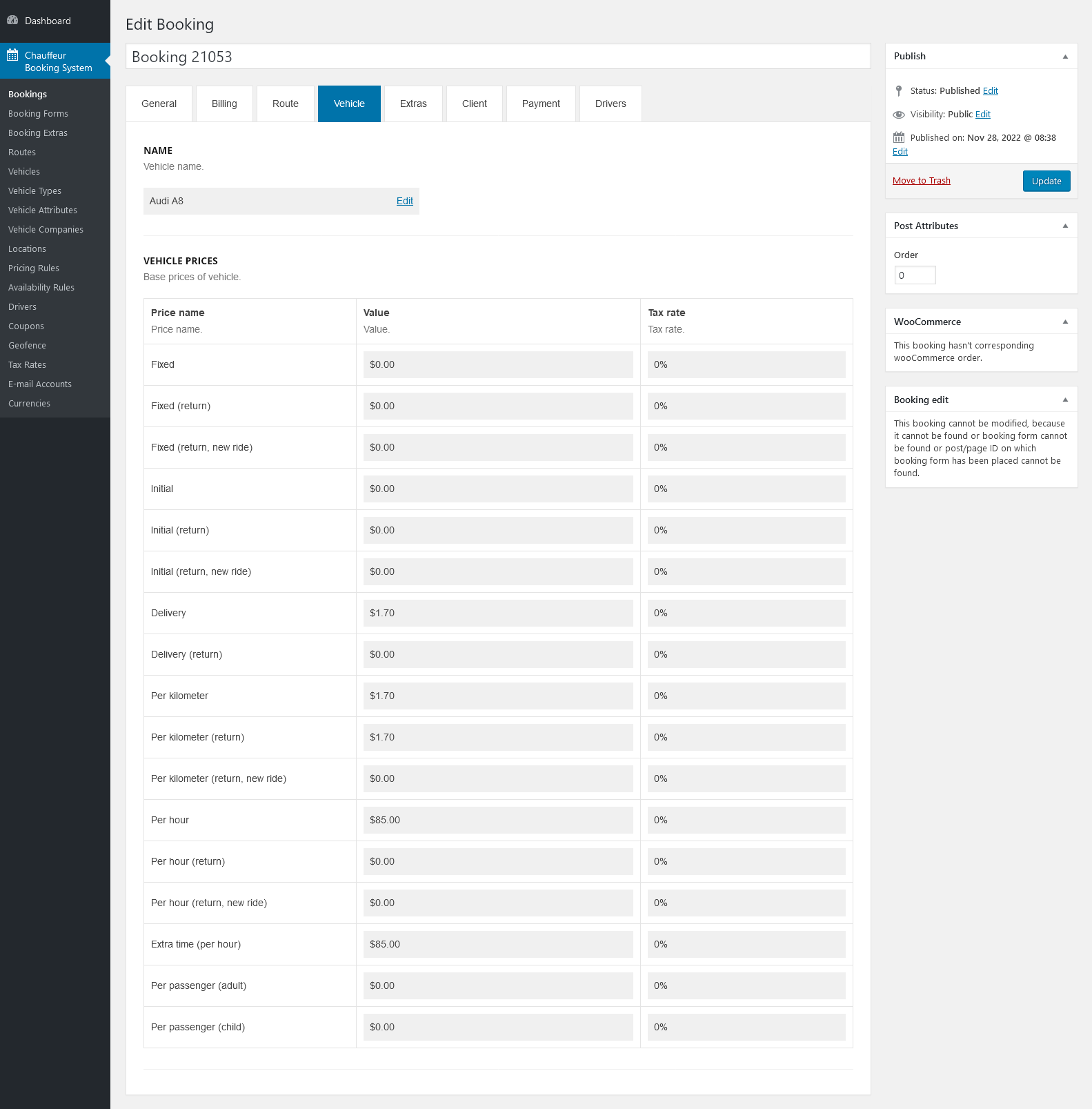
Task: Switch to the Billing tab
Action: tap(224, 104)
